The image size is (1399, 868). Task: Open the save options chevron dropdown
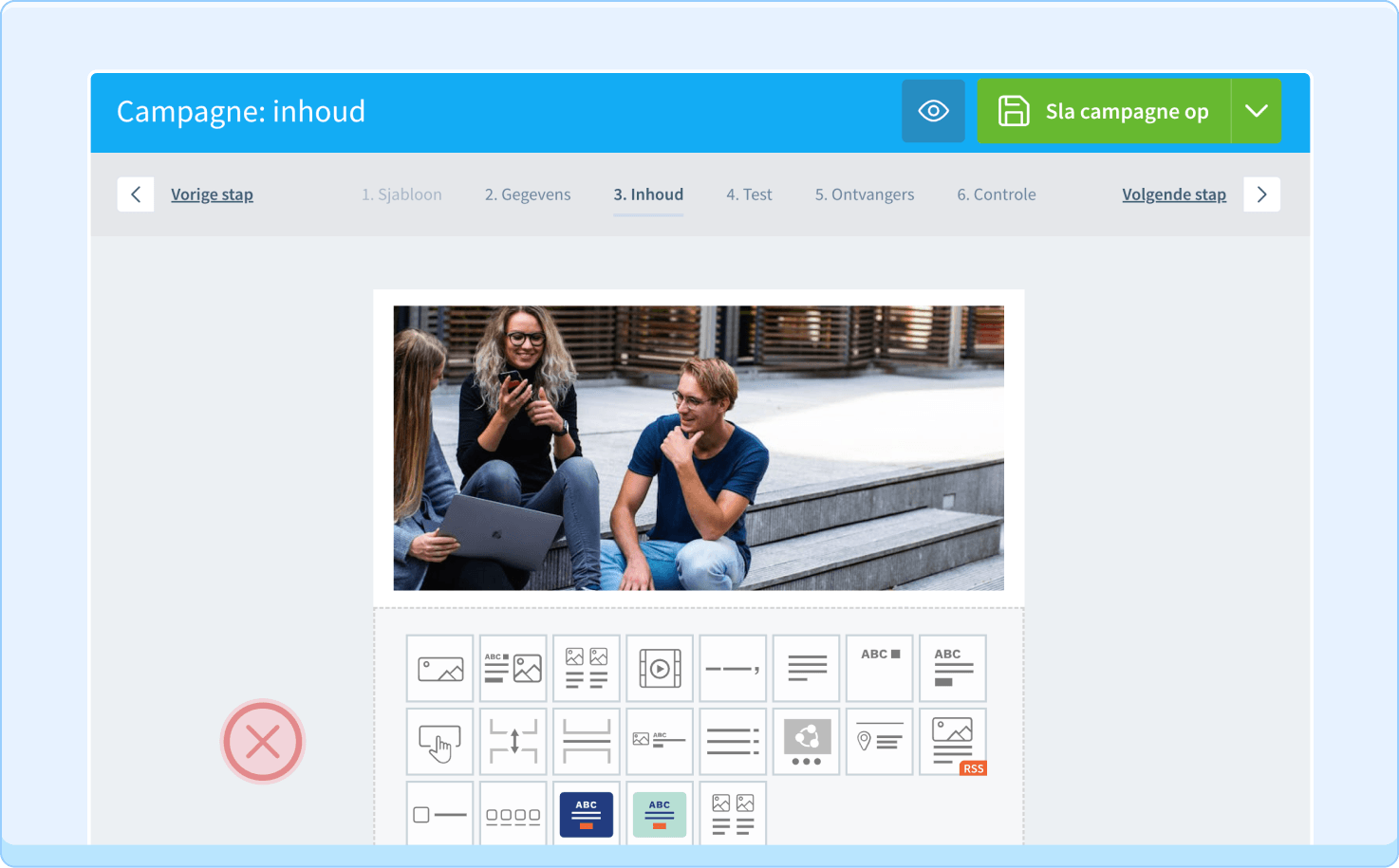1257,111
